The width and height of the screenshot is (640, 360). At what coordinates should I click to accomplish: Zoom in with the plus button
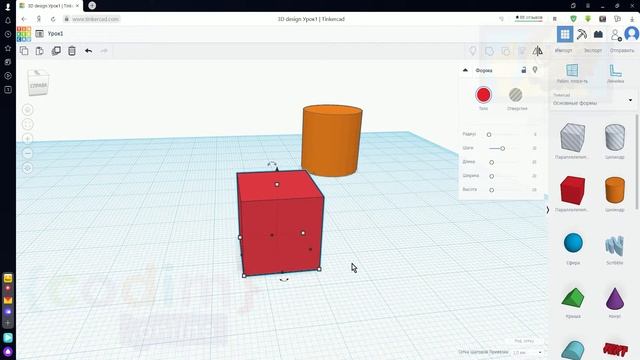coord(28,139)
